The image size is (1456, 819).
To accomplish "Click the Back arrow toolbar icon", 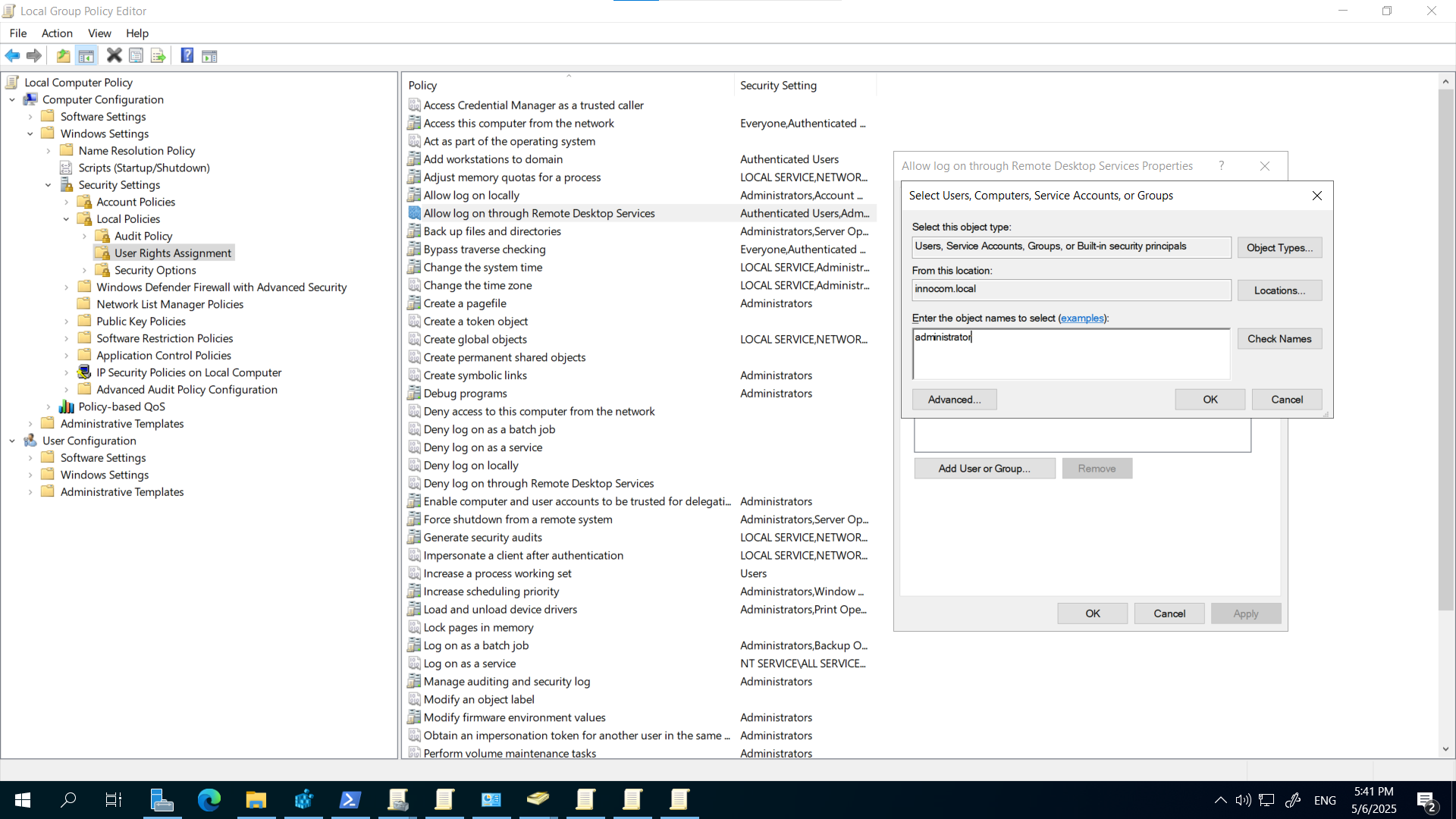I will tap(13, 55).
